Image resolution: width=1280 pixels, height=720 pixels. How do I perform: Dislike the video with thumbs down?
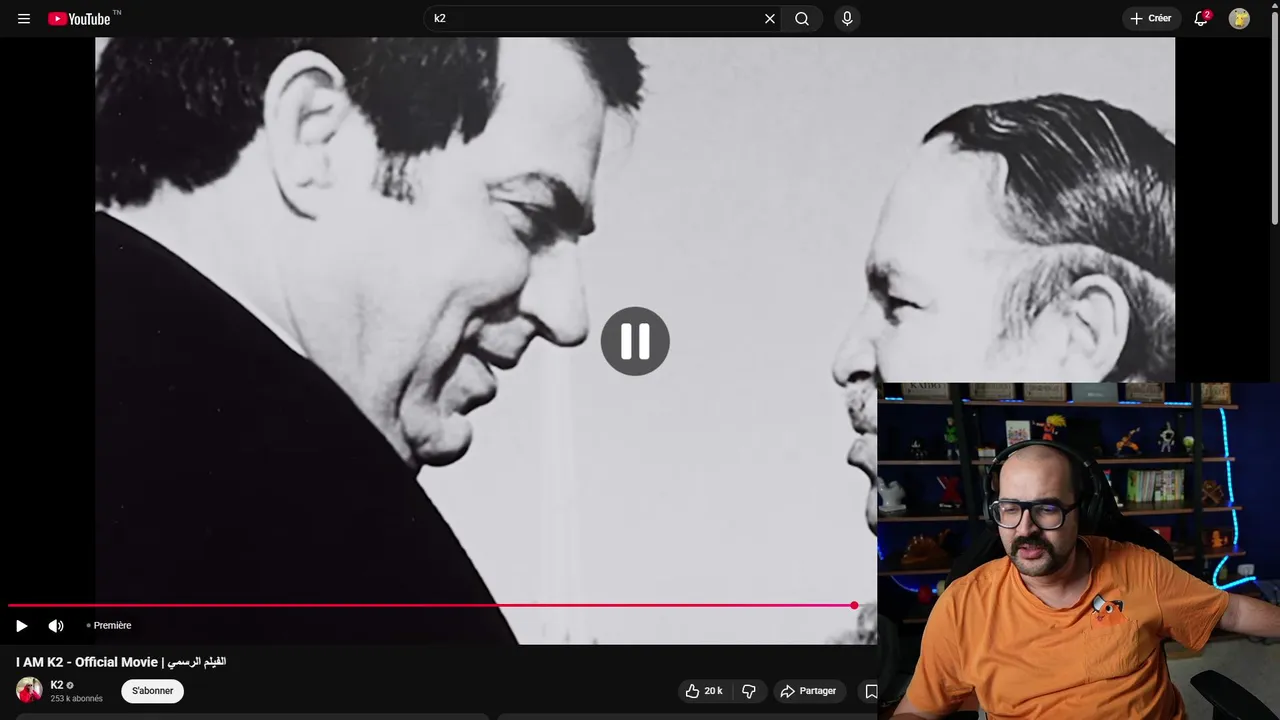749,691
